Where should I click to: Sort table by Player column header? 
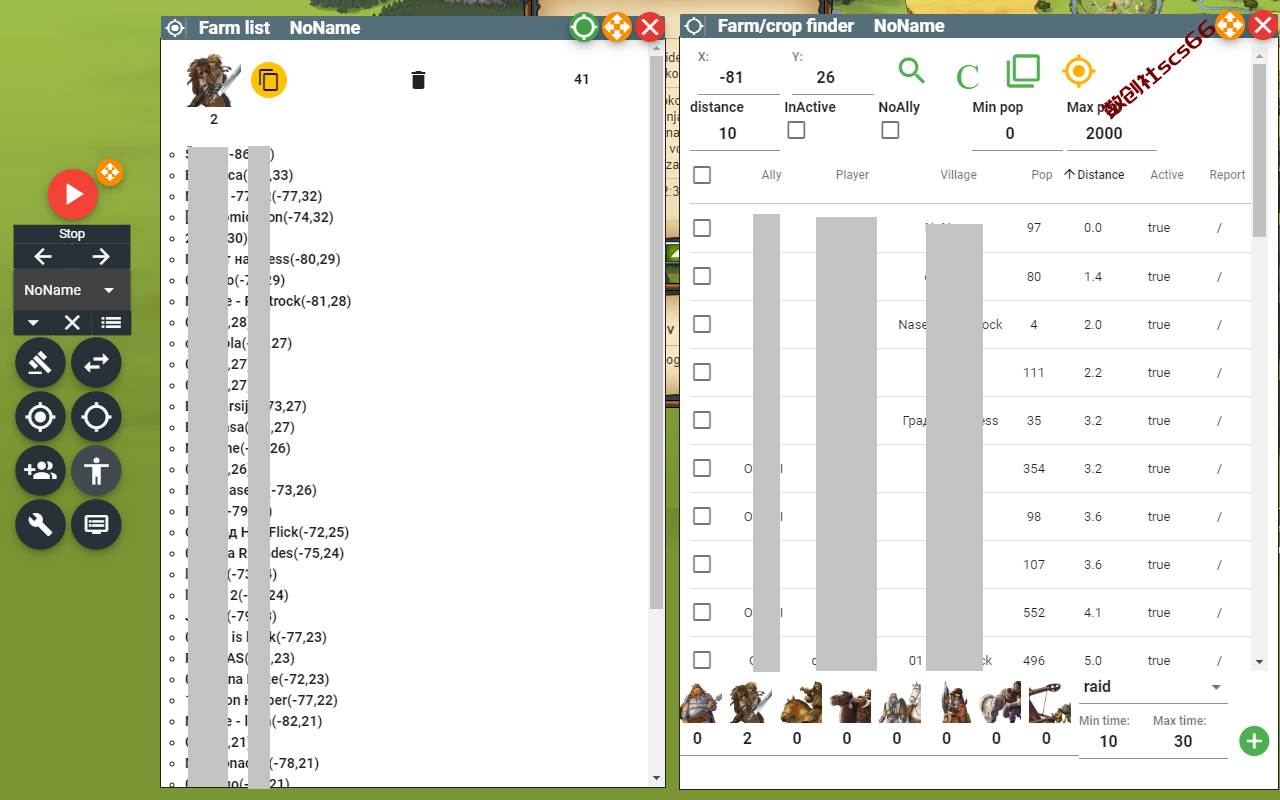coord(852,174)
